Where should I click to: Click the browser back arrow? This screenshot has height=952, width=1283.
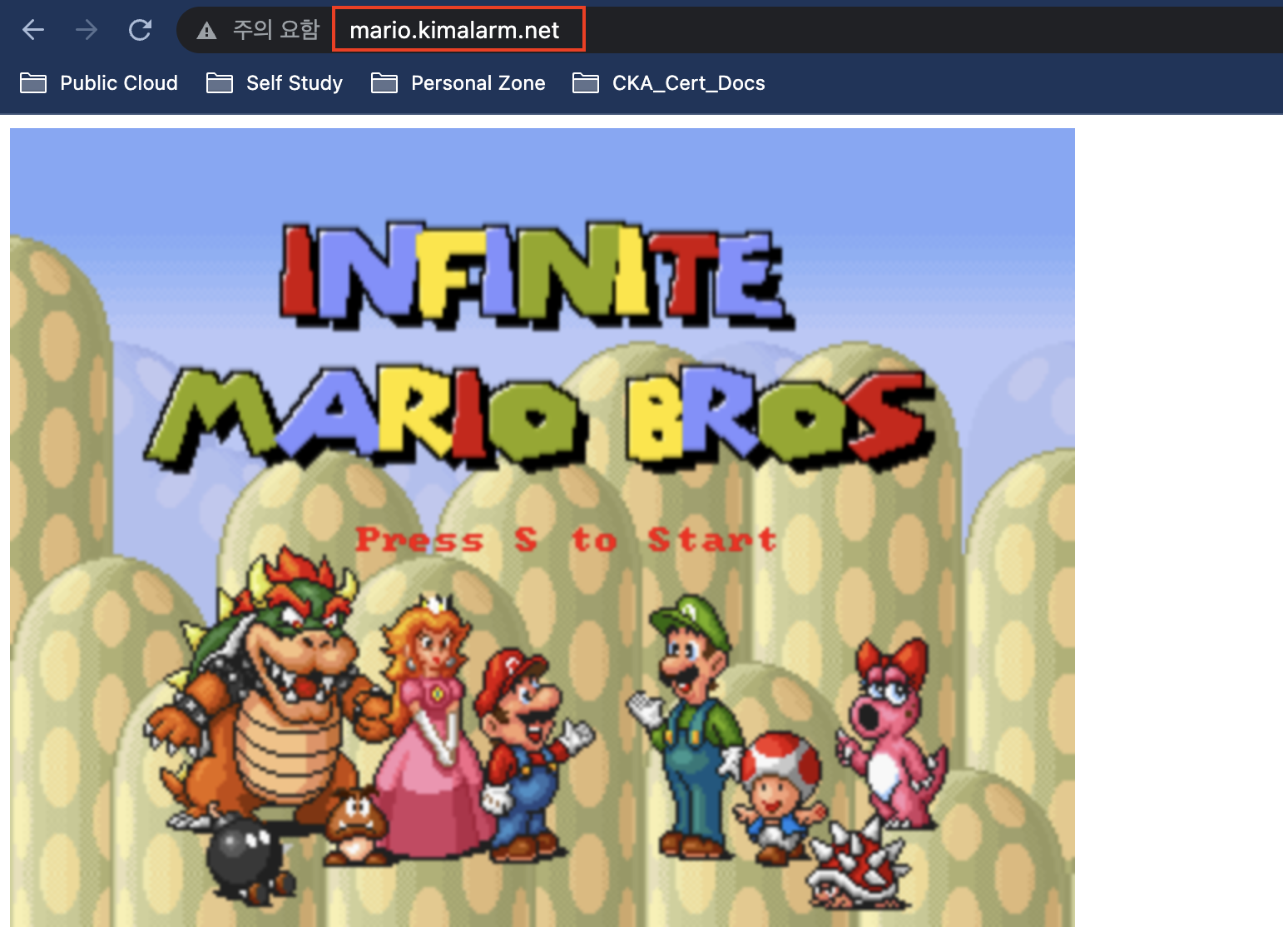33,30
